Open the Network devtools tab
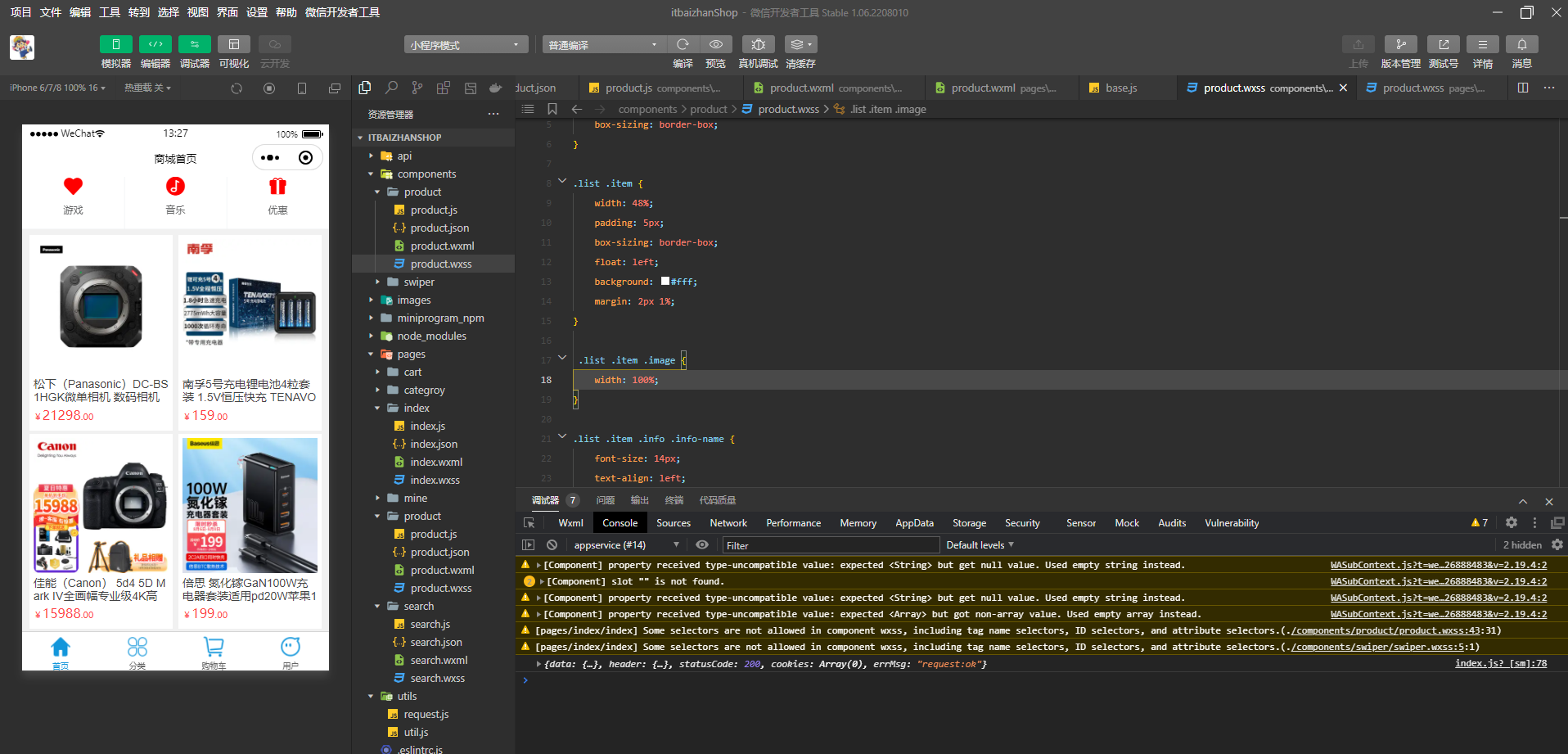This screenshot has height=754, width=1568. click(728, 522)
